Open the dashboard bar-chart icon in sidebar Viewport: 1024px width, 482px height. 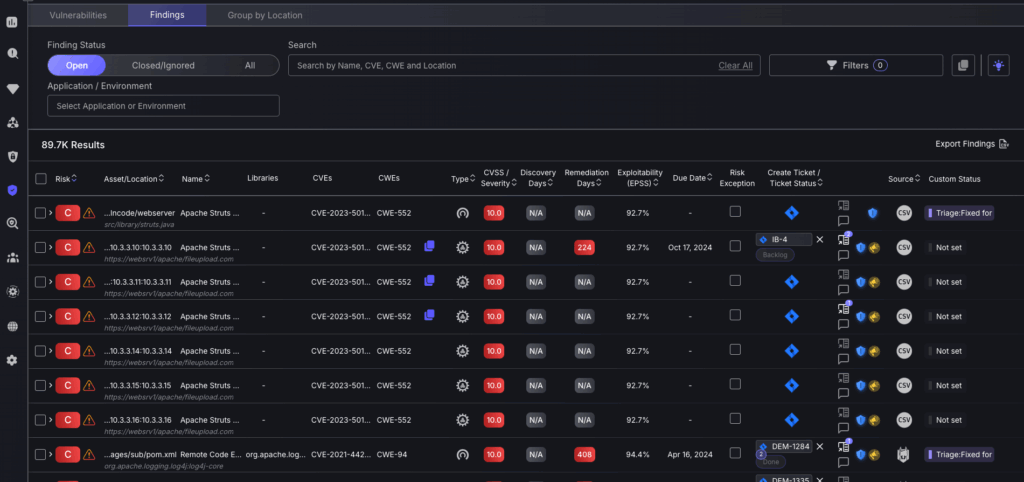click(12, 22)
